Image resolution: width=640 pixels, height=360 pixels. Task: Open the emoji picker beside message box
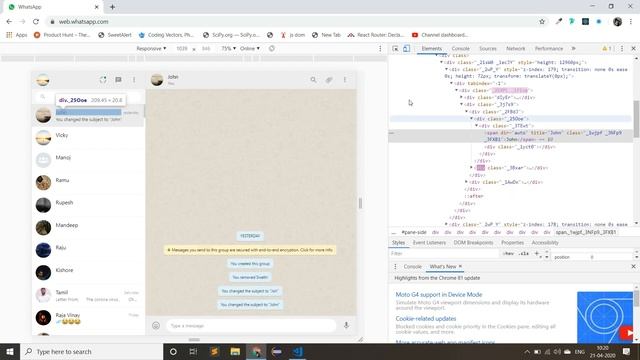[156, 325]
